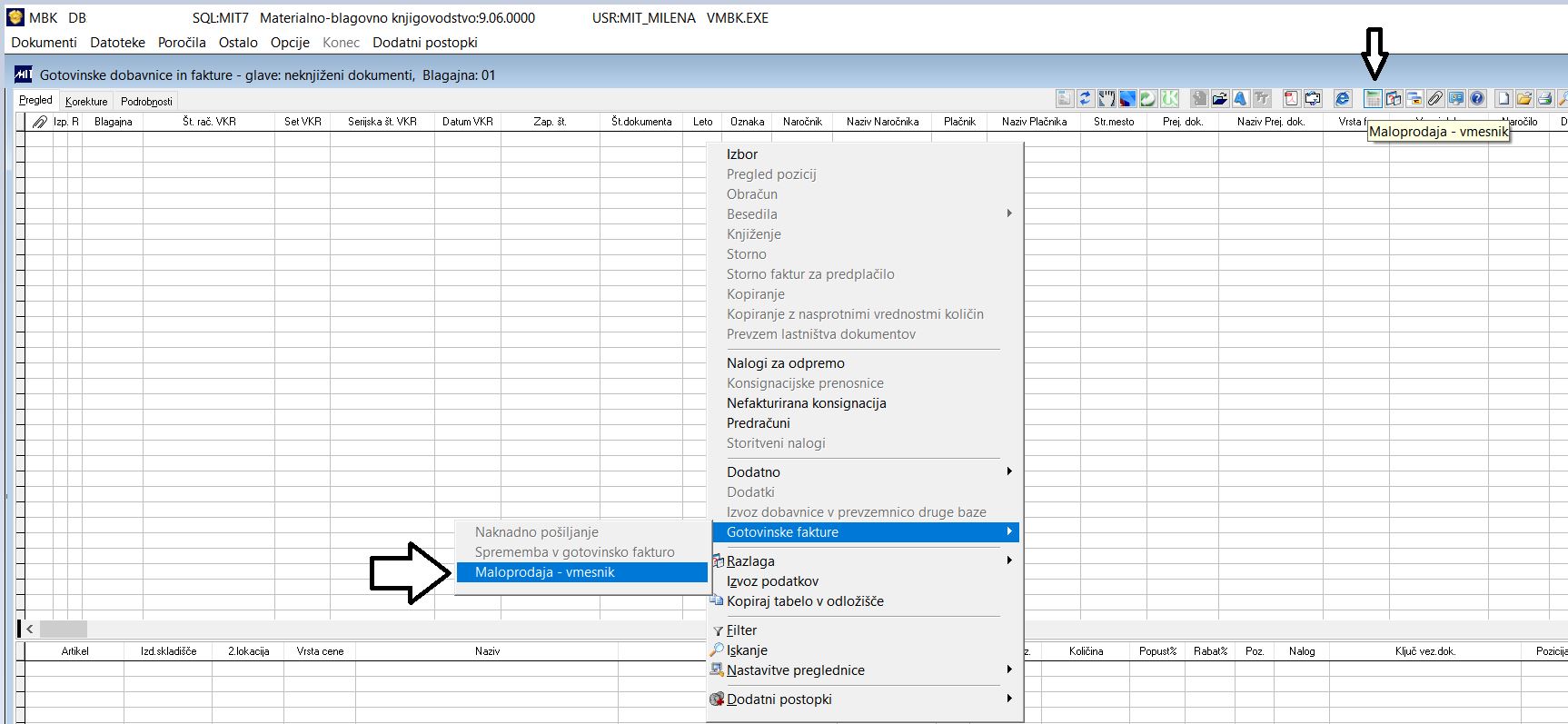Select Predračuni from the context menu

coord(865,423)
